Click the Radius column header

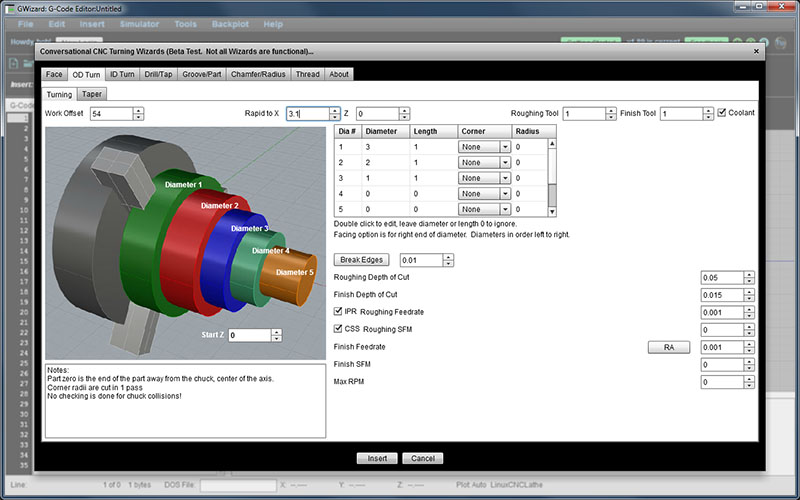pyautogui.click(x=534, y=132)
